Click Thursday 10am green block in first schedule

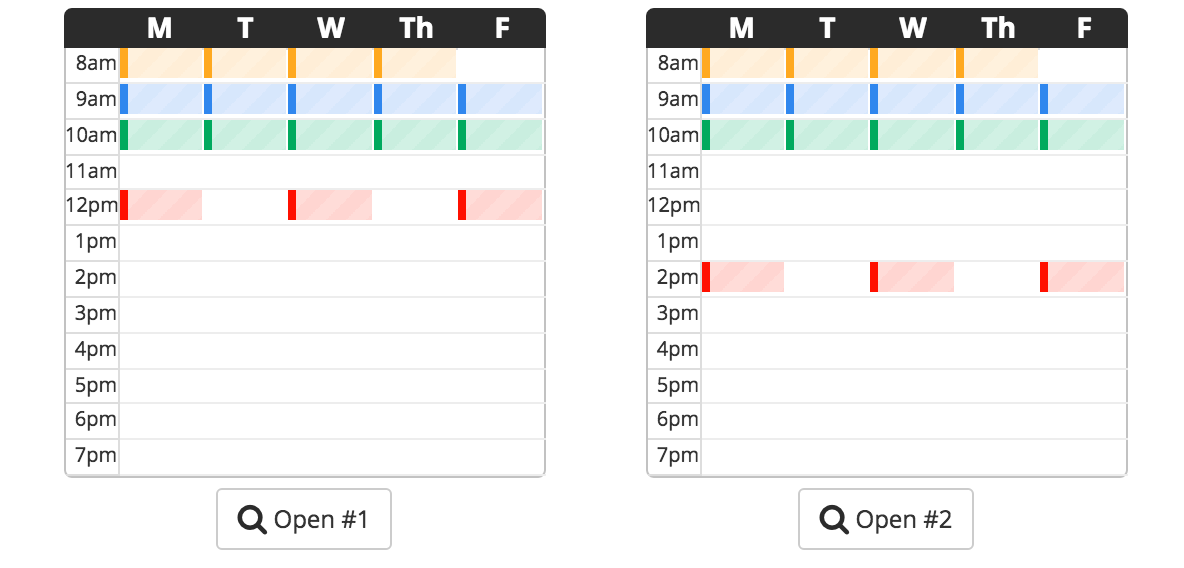416,134
